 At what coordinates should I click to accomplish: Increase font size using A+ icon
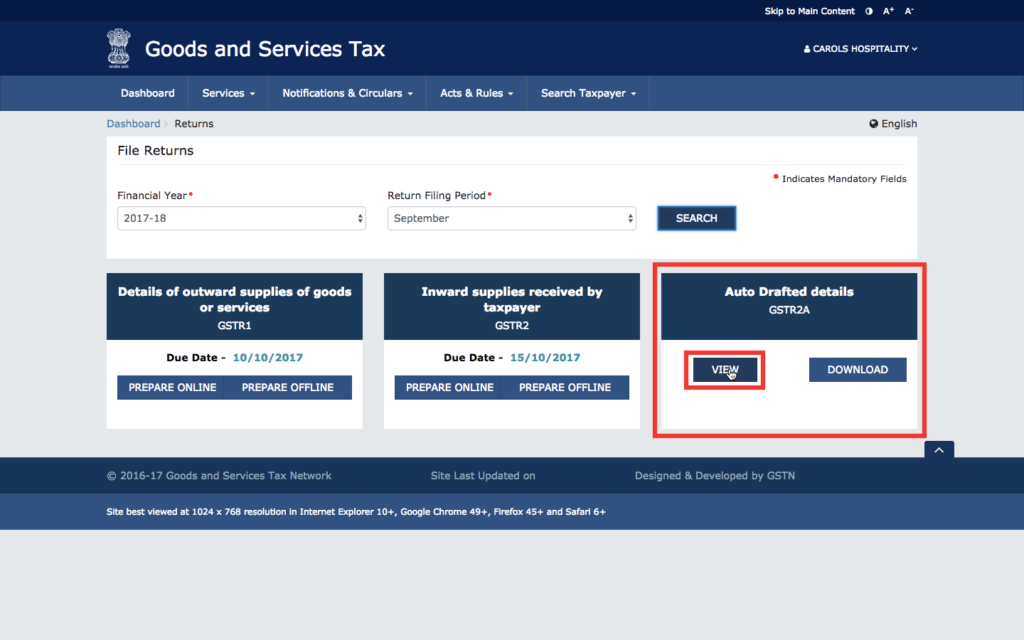pyautogui.click(x=889, y=11)
